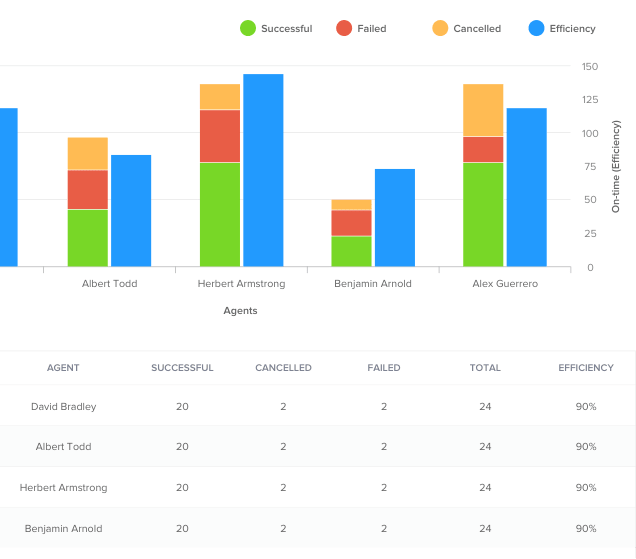Click Albert Todd's orange cancelled bar segment
This screenshot has width=636, height=559.
[88, 154]
